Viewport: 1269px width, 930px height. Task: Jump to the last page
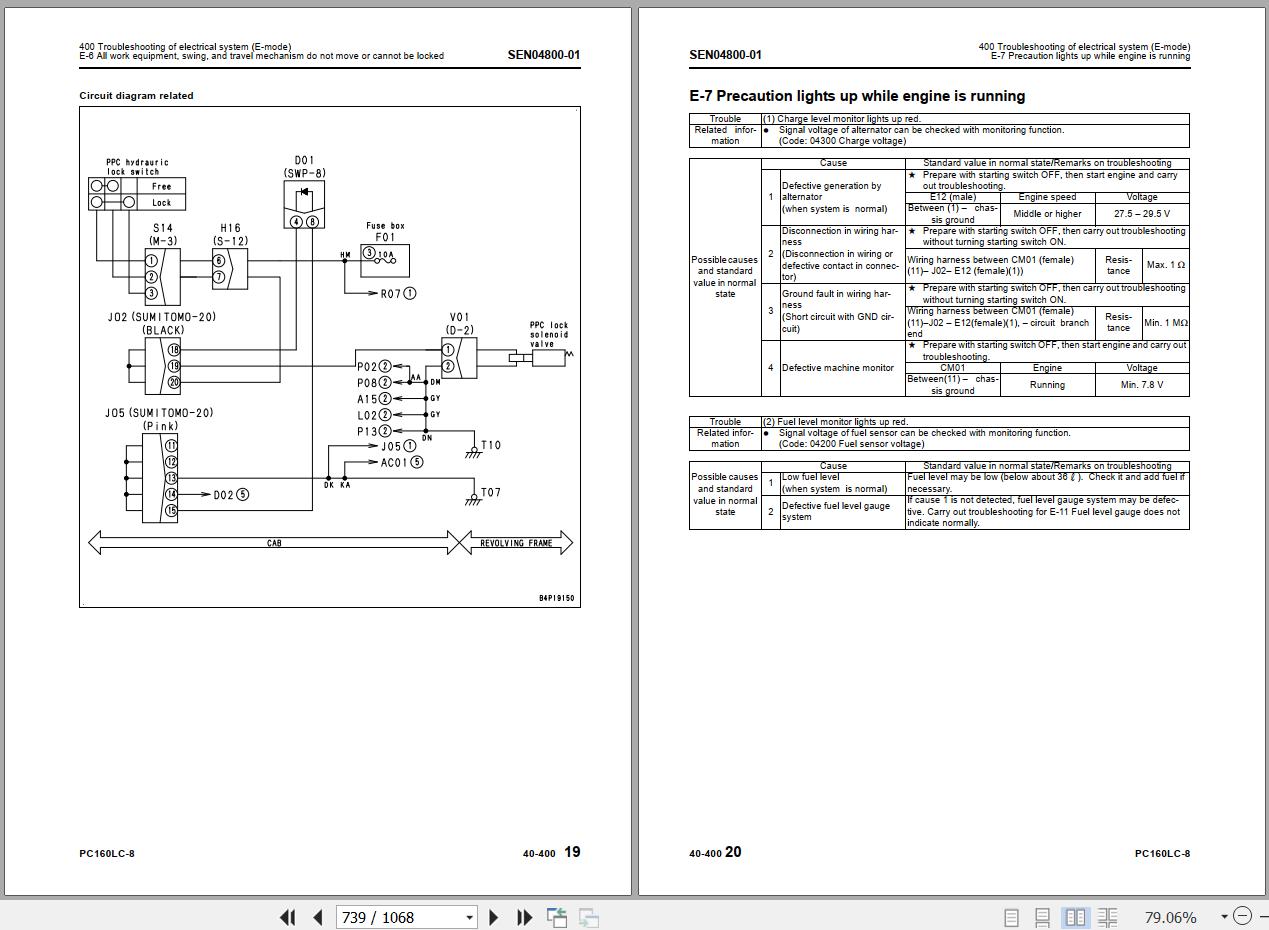(x=524, y=917)
